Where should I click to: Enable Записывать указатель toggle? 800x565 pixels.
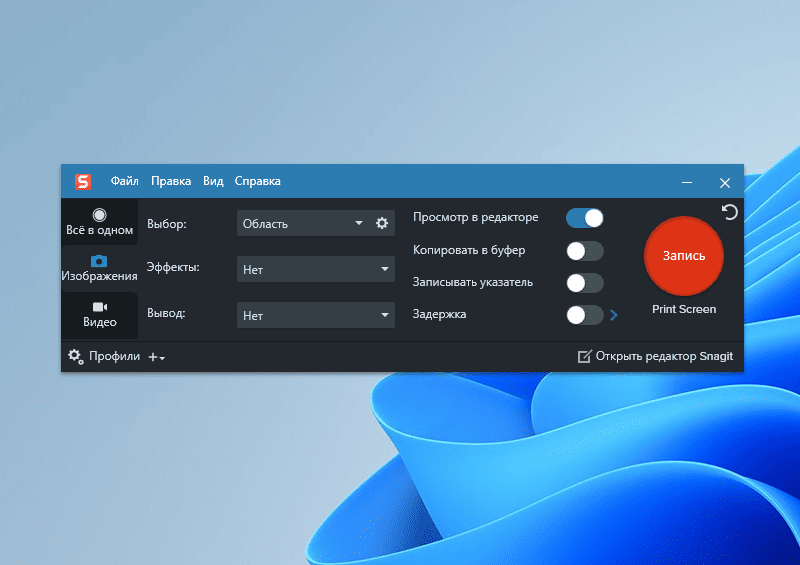585,283
